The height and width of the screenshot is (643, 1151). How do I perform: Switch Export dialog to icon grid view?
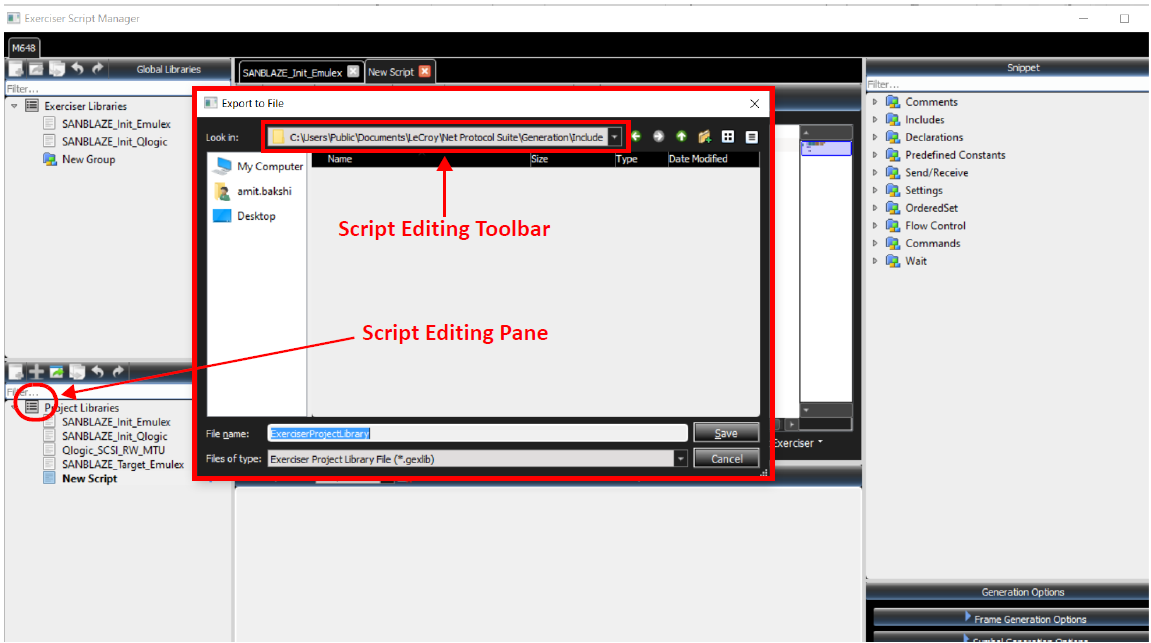(x=727, y=137)
